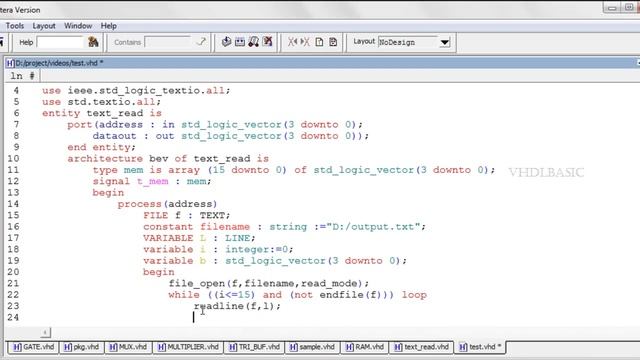Switch to the RAM.vhd tab
This screenshot has height=360, width=640.
[365, 347]
